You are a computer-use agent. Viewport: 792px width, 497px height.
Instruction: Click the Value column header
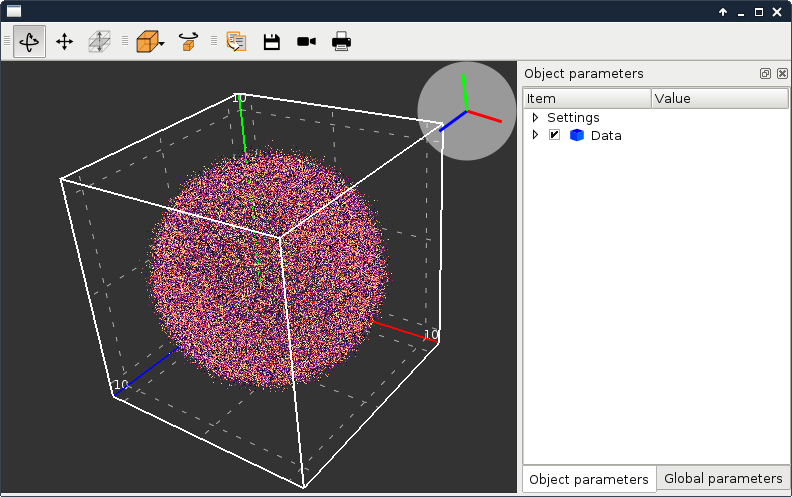(x=719, y=98)
